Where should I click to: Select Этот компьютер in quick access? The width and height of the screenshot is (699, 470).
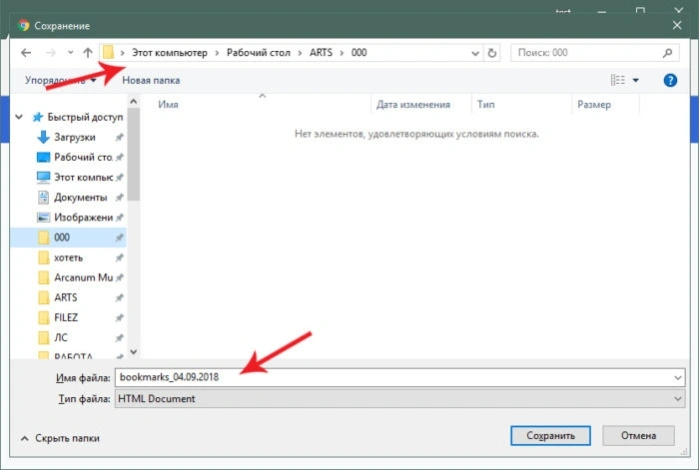pos(74,177)
